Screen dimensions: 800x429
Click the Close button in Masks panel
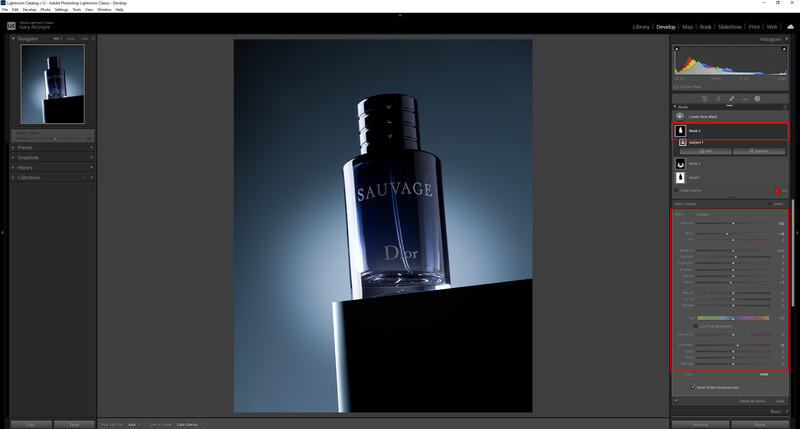(780, 401)
